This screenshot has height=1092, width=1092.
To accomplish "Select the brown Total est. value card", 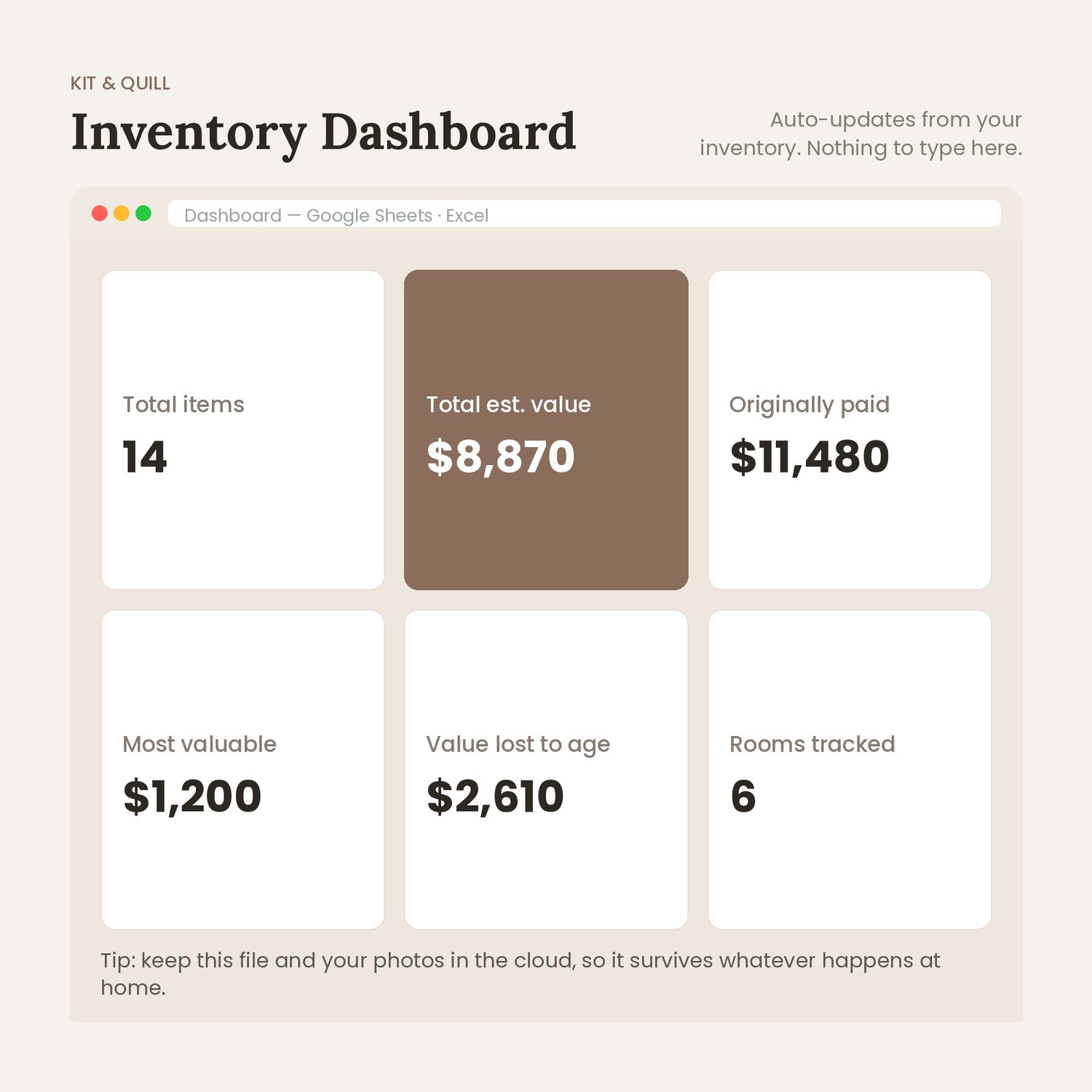I will 546,430.
